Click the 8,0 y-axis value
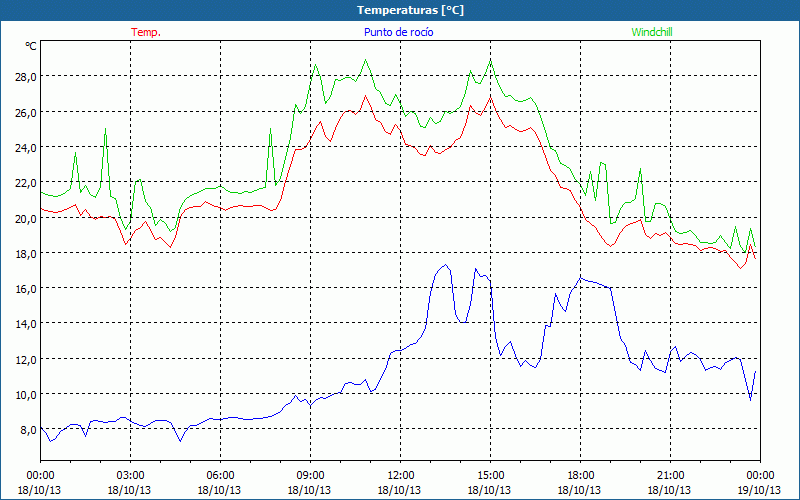The height and width of the screenshot is (500, 800). pos(28,430)
